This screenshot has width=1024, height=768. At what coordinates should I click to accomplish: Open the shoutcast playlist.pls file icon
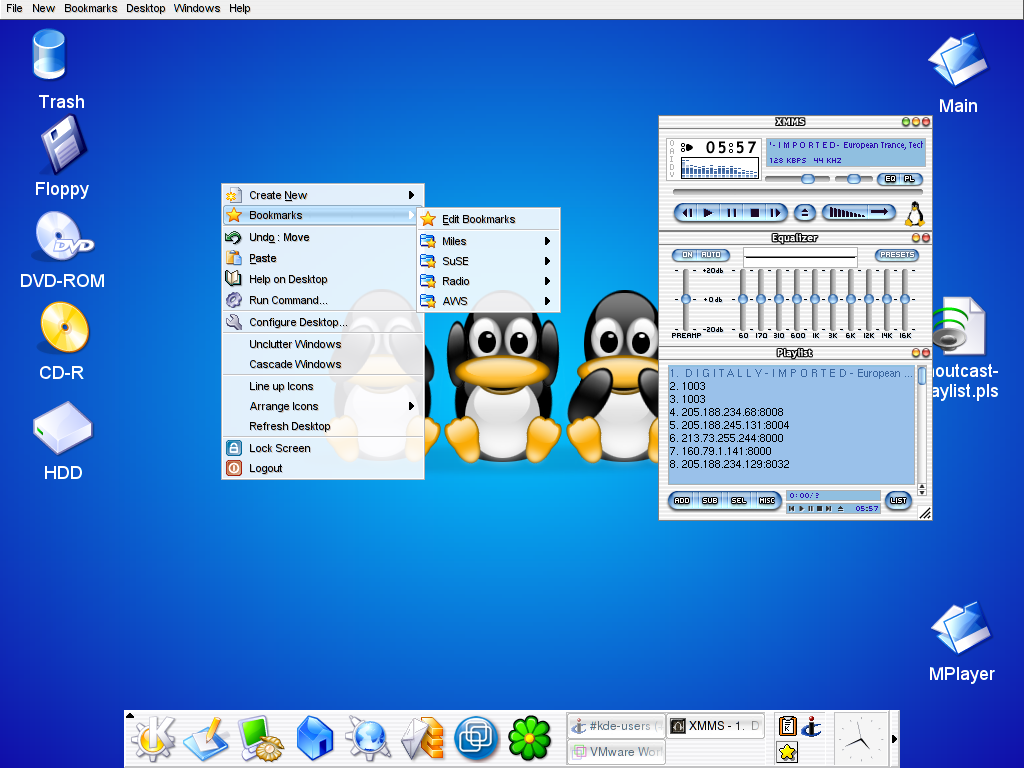click(959, 326)
